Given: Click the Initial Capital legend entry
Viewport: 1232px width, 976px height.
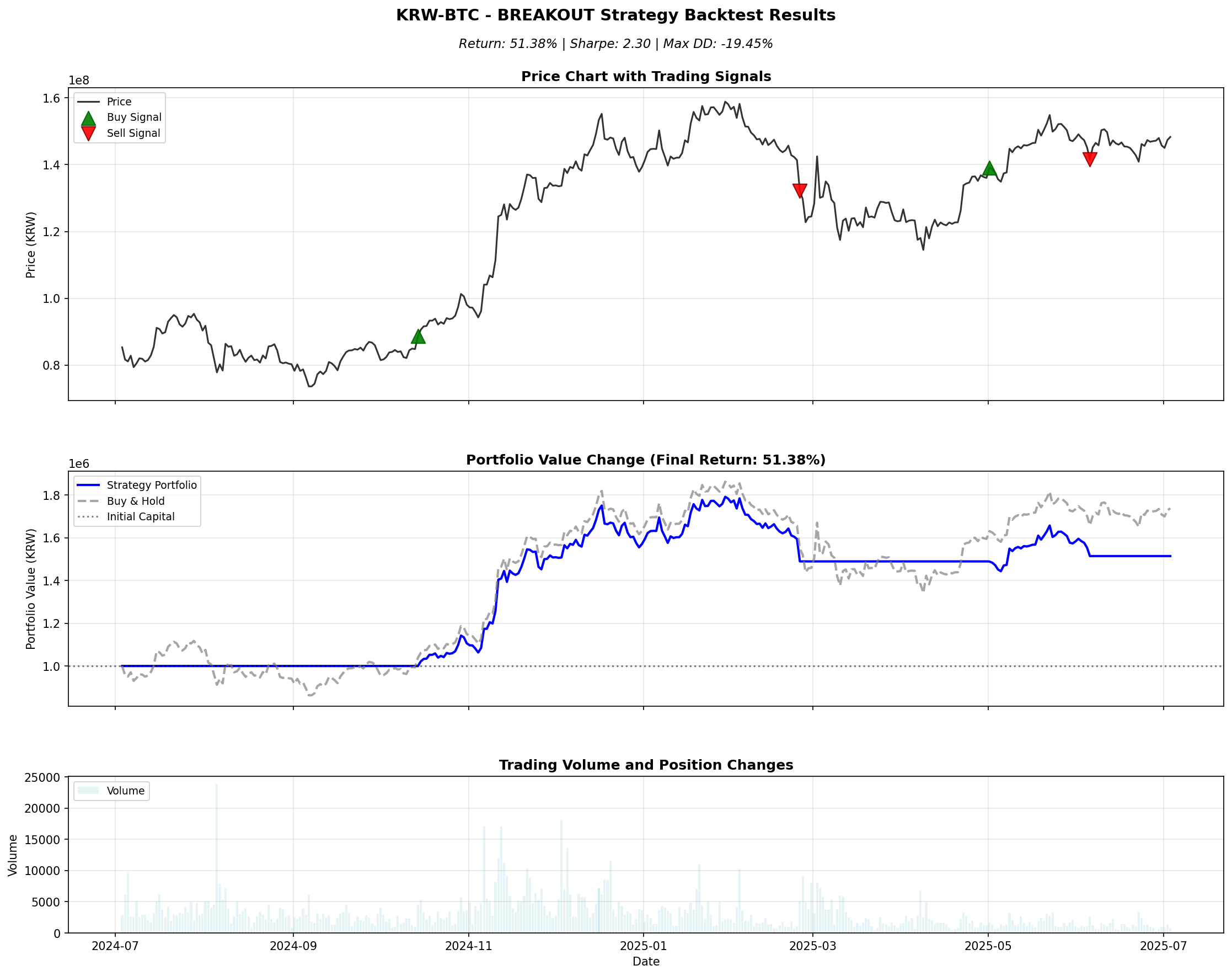Looking at the screenshot, I should pos(140,516).
